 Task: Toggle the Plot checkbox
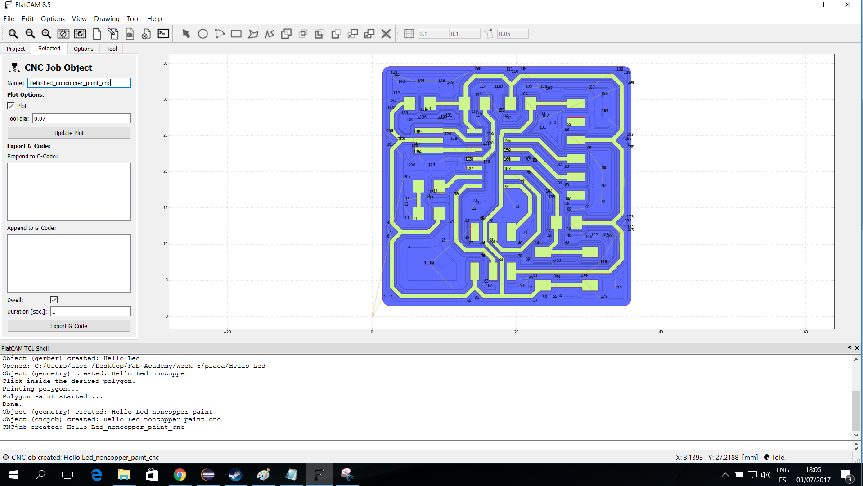coord(11,105)
